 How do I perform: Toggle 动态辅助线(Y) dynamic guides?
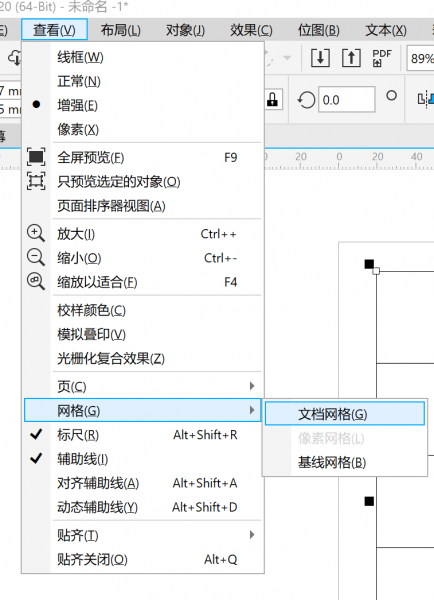pos(143,507)
